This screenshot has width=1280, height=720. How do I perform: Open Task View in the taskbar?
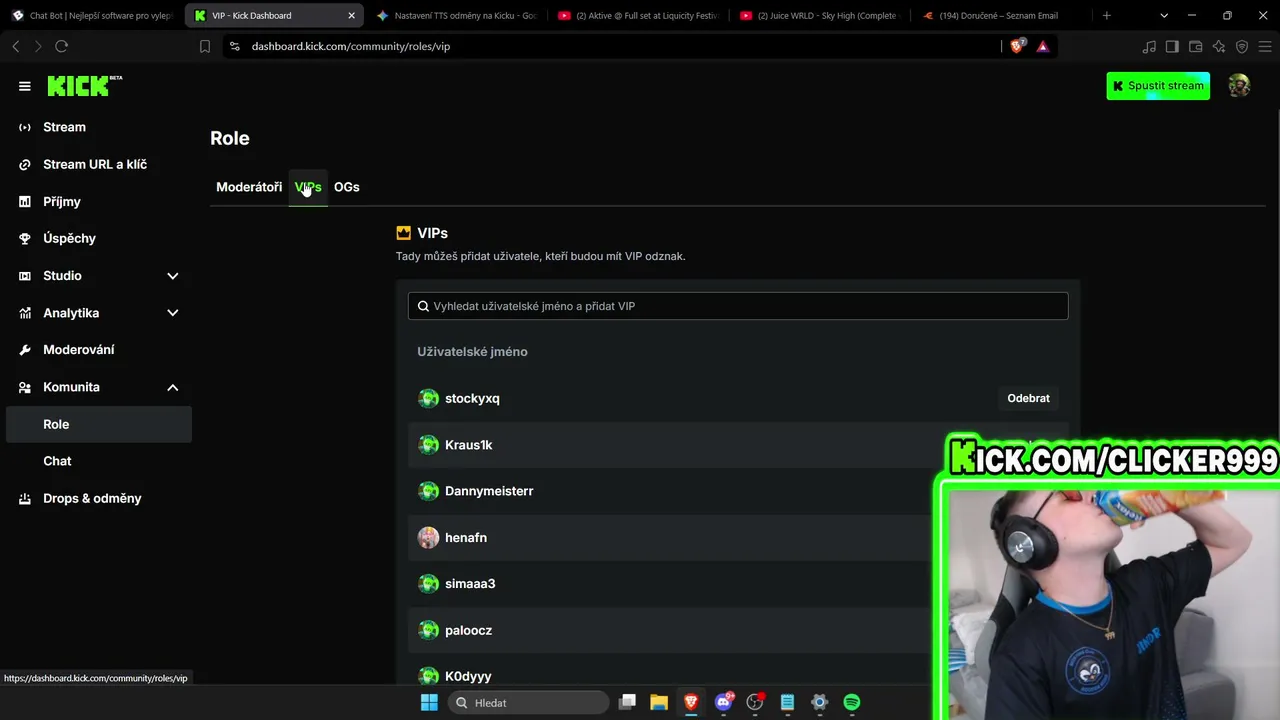click(627, 702)
